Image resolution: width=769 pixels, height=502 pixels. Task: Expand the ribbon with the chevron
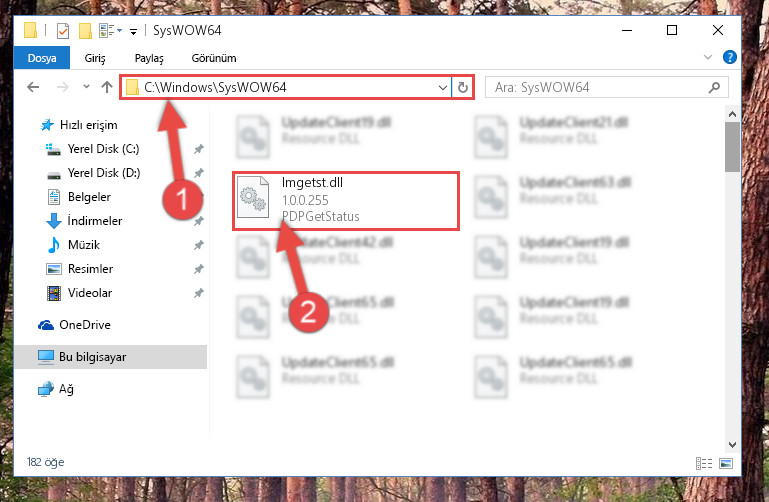pyautogui.click(x=708, y=57)
